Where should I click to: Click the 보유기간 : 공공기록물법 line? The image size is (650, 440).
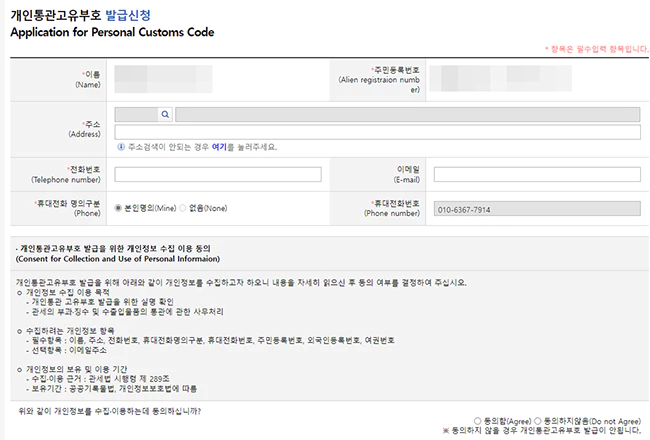pyautogui.click(x=112, y=389)
